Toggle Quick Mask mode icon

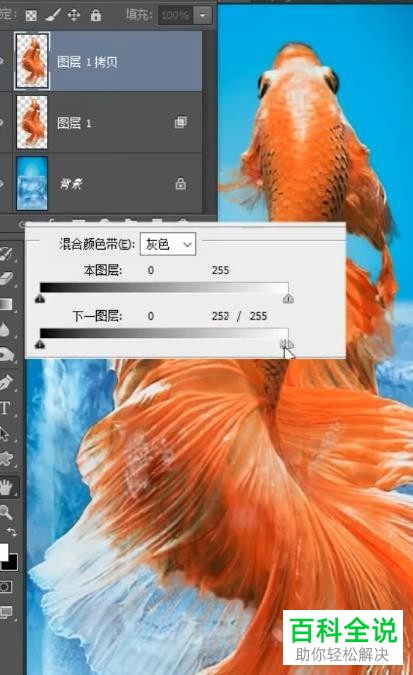(x=6, y=587)
